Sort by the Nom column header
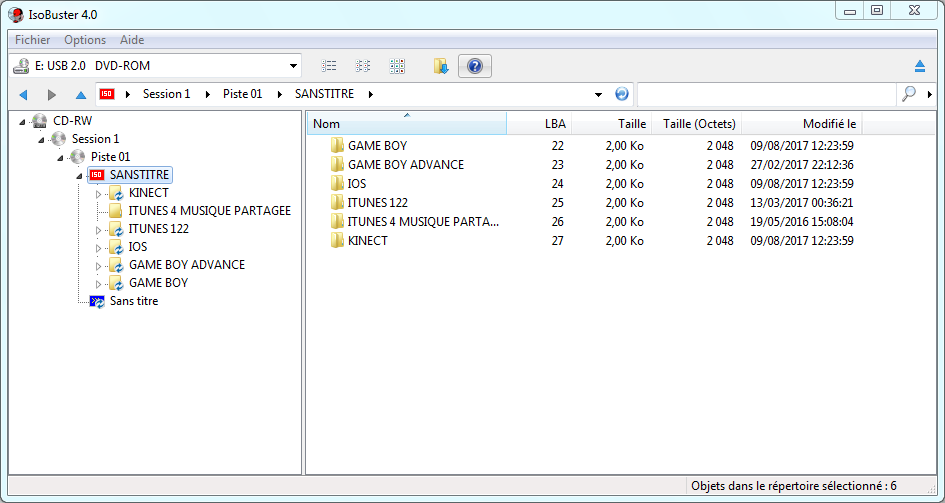 coord(407,123)
